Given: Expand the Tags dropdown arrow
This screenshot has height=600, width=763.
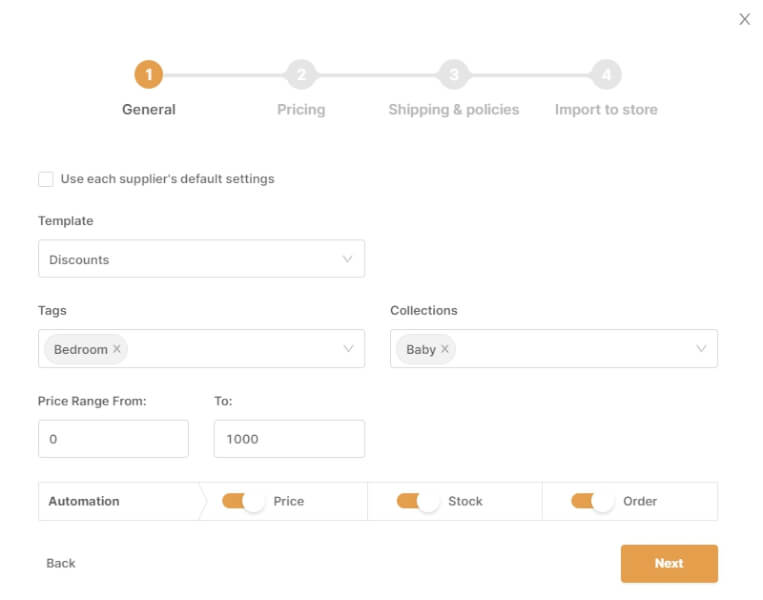Looking at the screenshot, I should pyautogui.click(x=348, y=349).
